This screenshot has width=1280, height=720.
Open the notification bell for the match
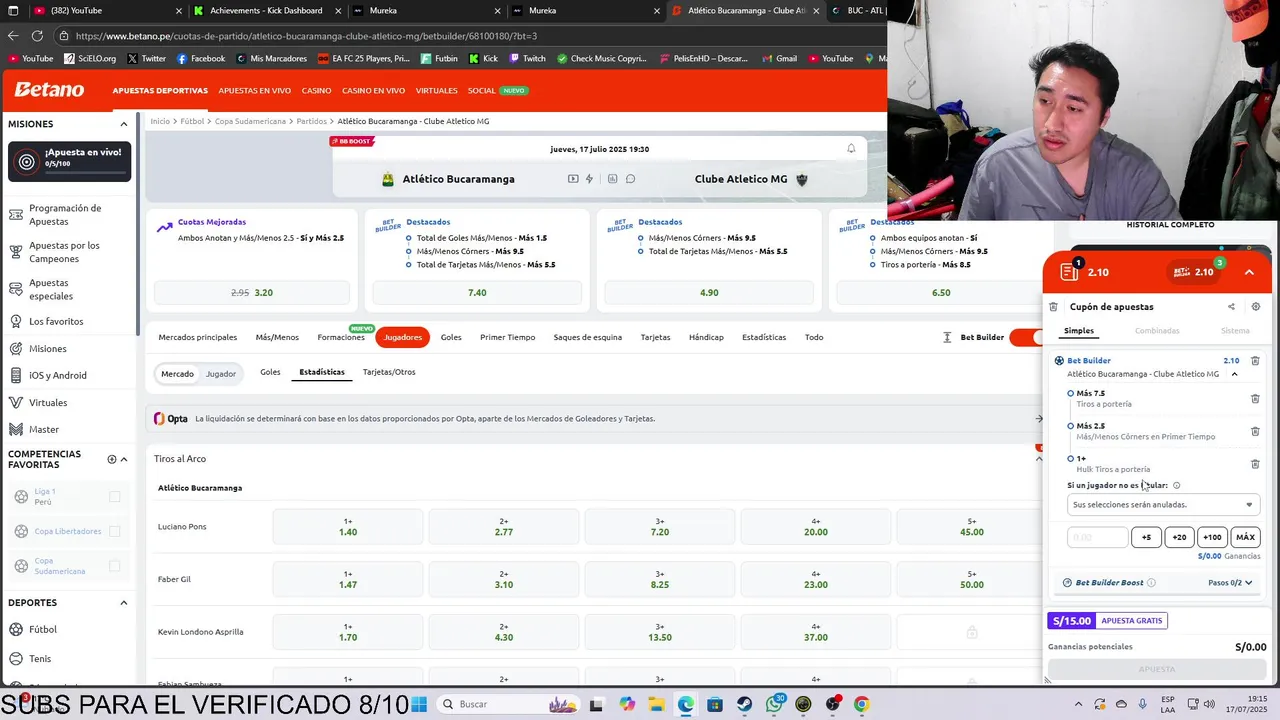pyautogui.click(x=851, y=149)
